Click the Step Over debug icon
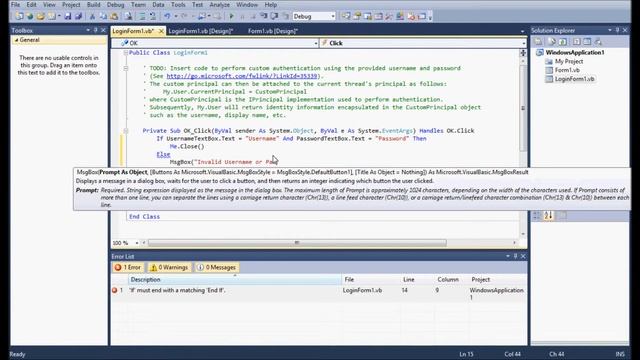Screen dimensions: 640x360 point(274,16)
